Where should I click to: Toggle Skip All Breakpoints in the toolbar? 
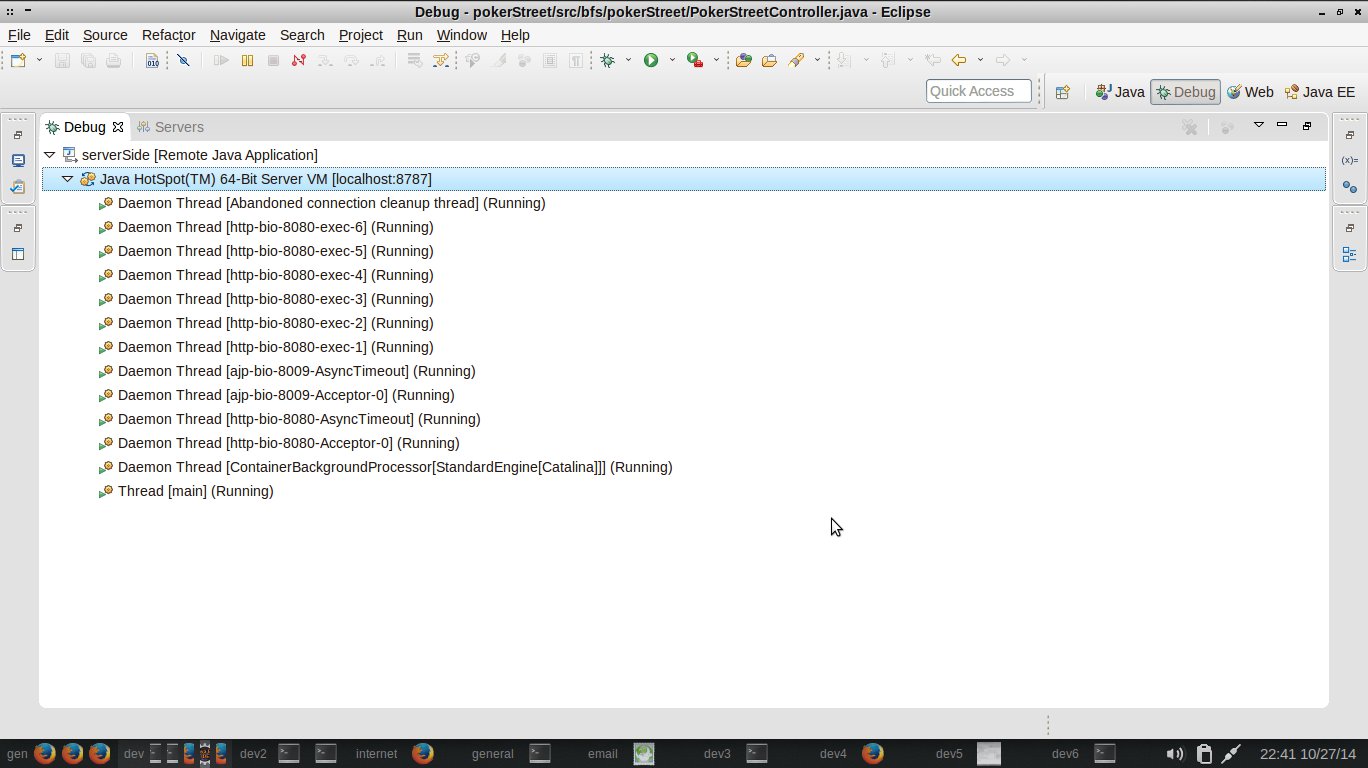point(183,61)
